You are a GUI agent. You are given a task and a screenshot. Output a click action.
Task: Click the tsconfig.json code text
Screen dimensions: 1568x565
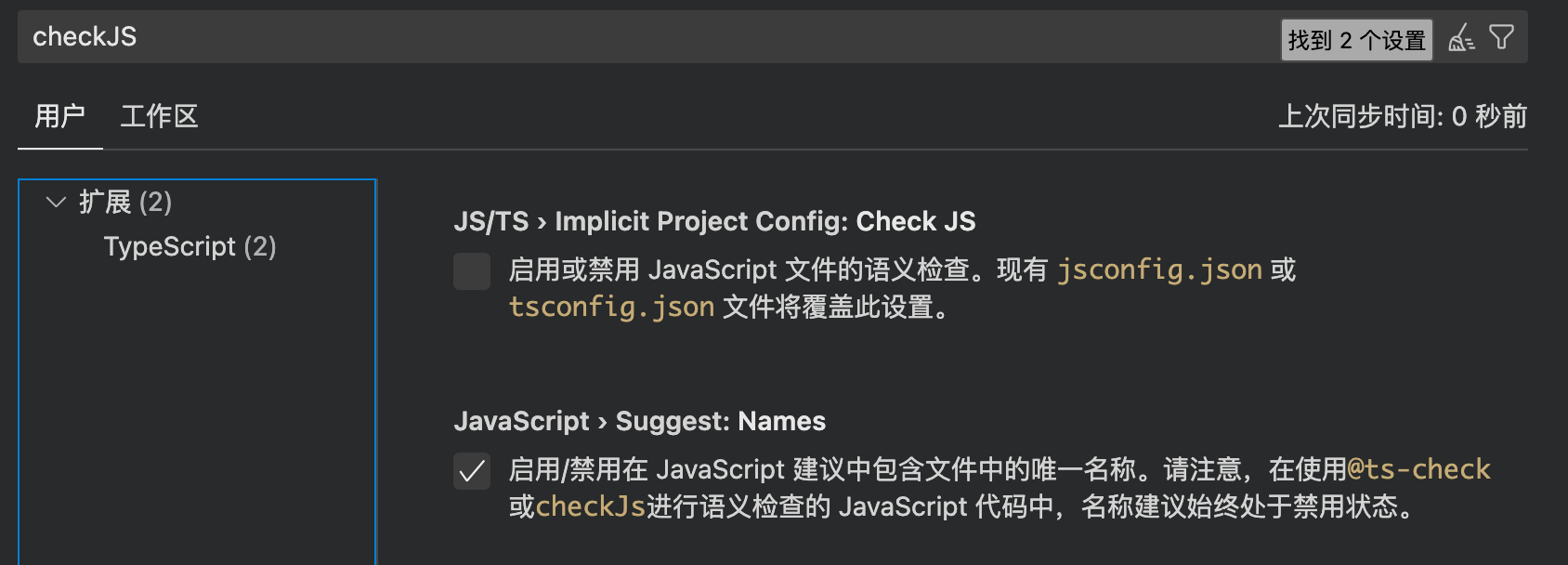(611, 307)
